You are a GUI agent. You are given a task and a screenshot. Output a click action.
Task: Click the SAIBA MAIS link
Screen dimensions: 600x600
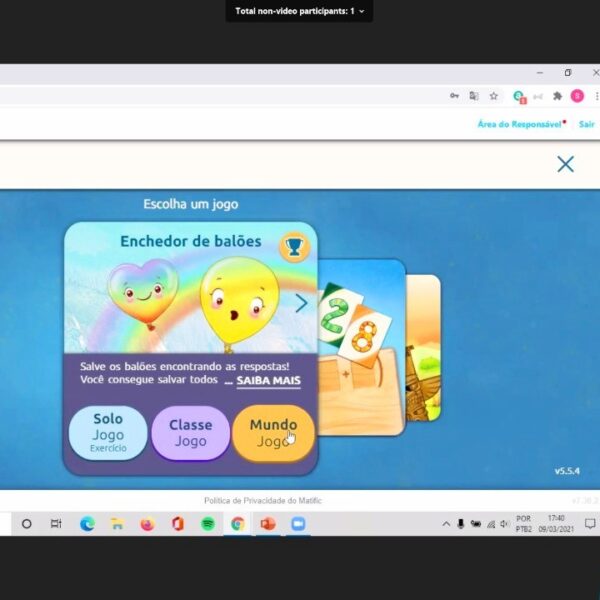tap(268, 381)
